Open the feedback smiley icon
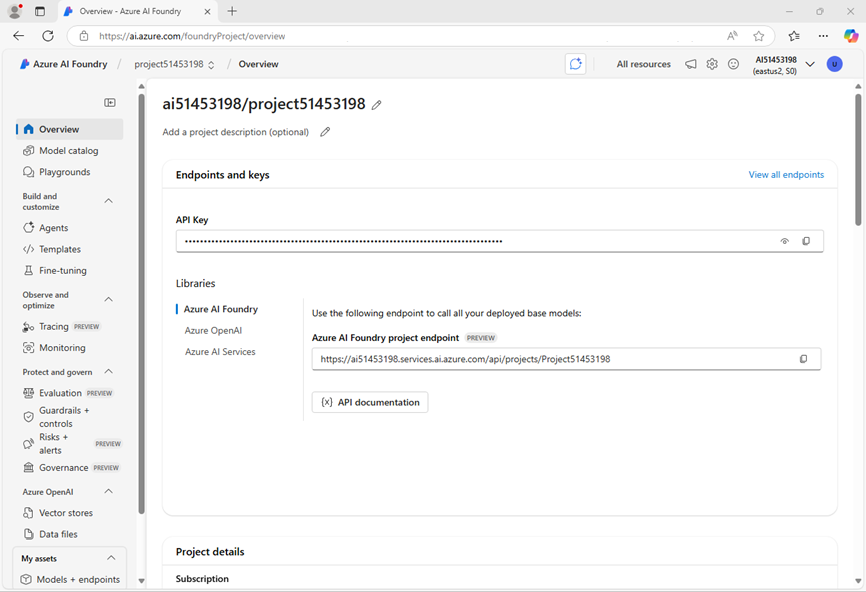 click(x=733, y=64)
